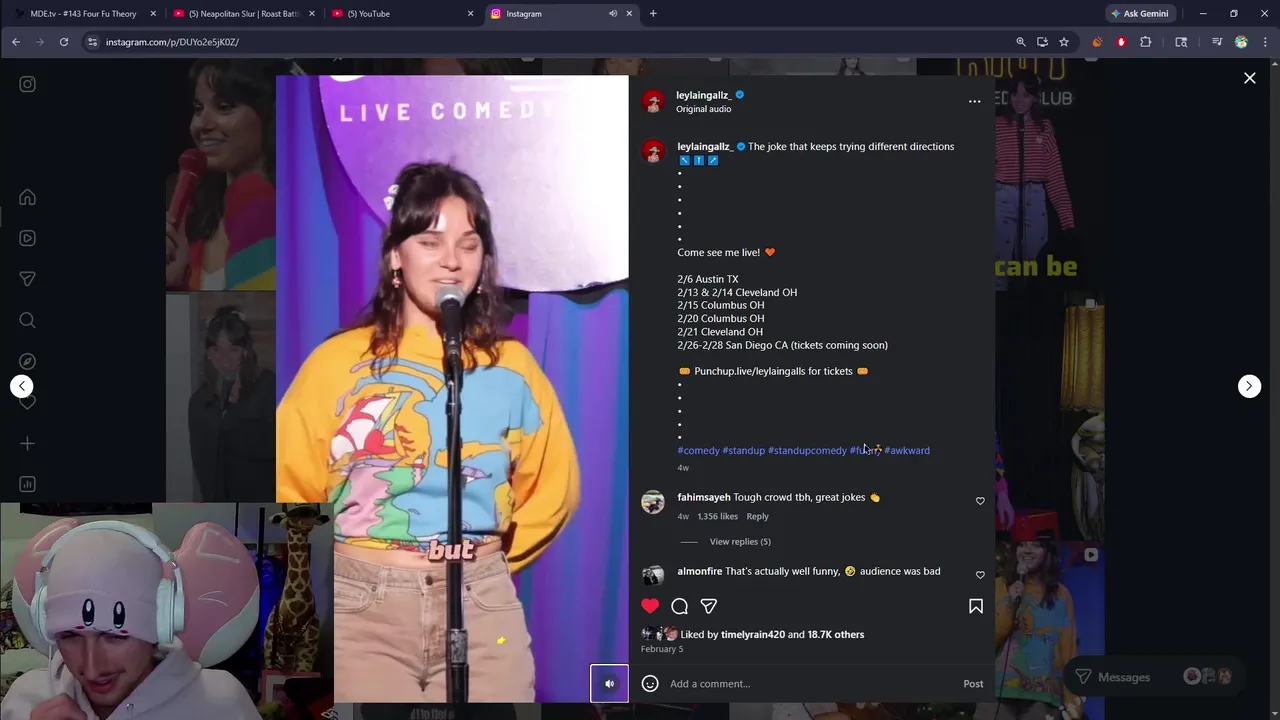Open Create plus icon in sidebar
The height and width of the screenshot is (720, 1280).
[27, 443]
